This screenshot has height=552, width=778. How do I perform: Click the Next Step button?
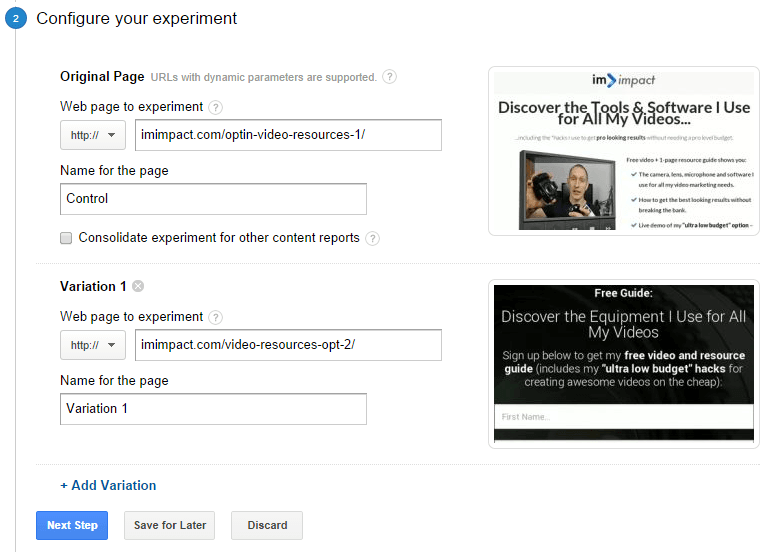[72, 525]
